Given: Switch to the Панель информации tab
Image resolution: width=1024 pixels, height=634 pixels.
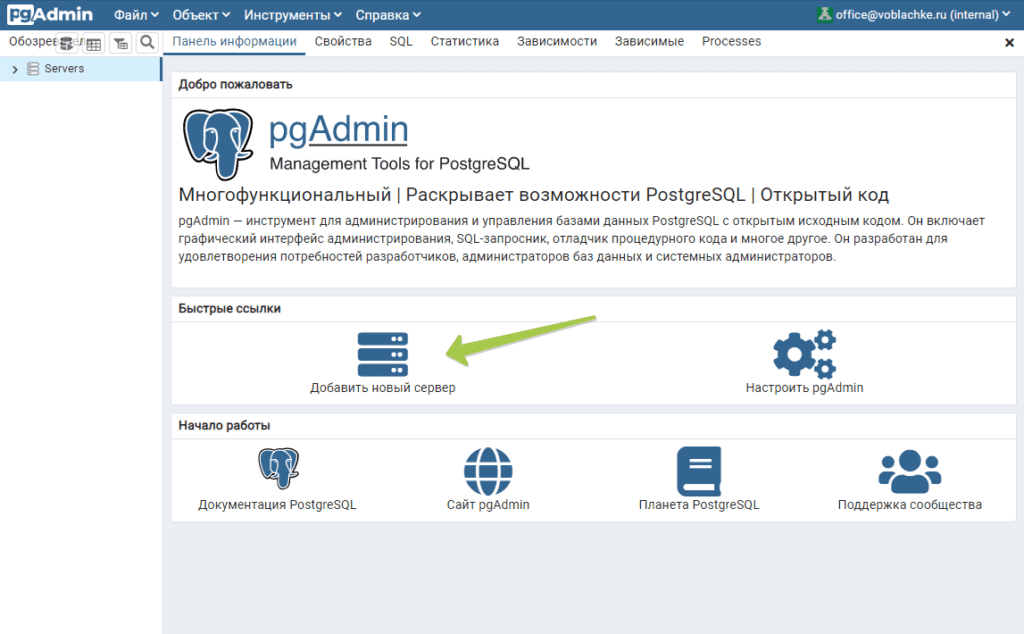Looking at the screenshot, I should [x=234, y=41].
